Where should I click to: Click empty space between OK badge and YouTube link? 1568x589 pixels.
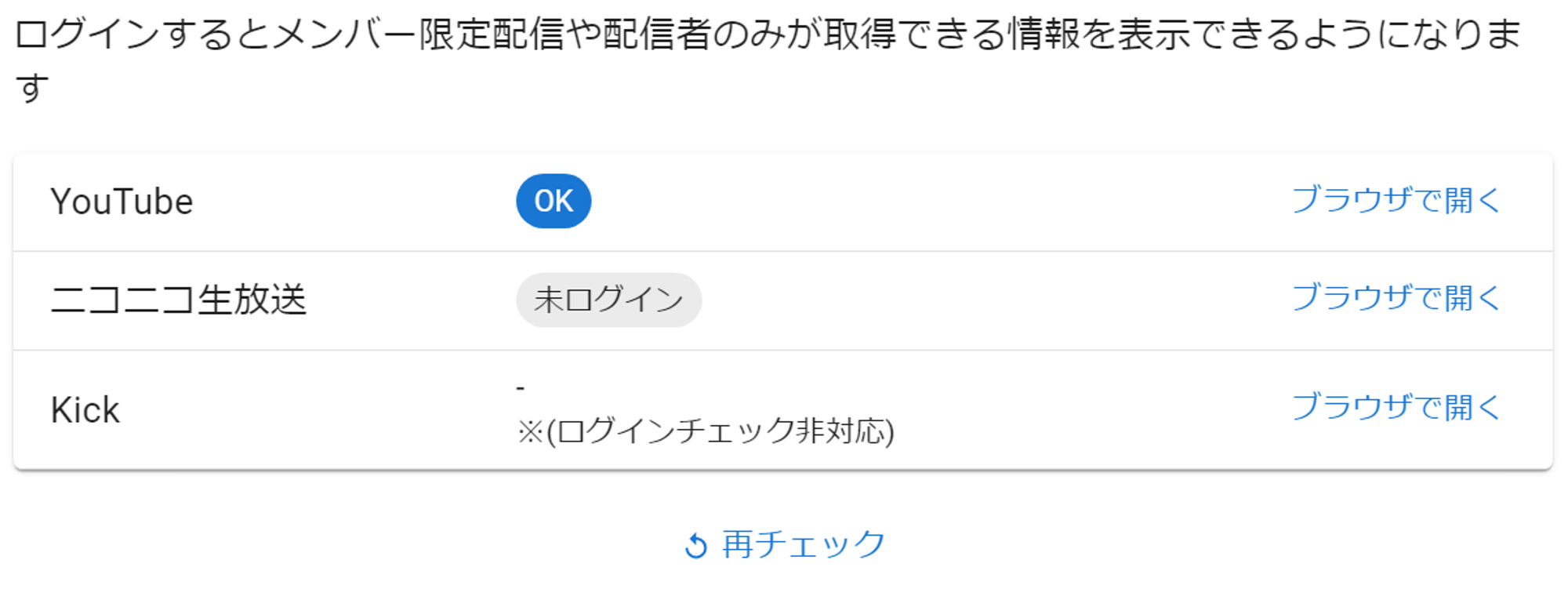pos(941,201)
